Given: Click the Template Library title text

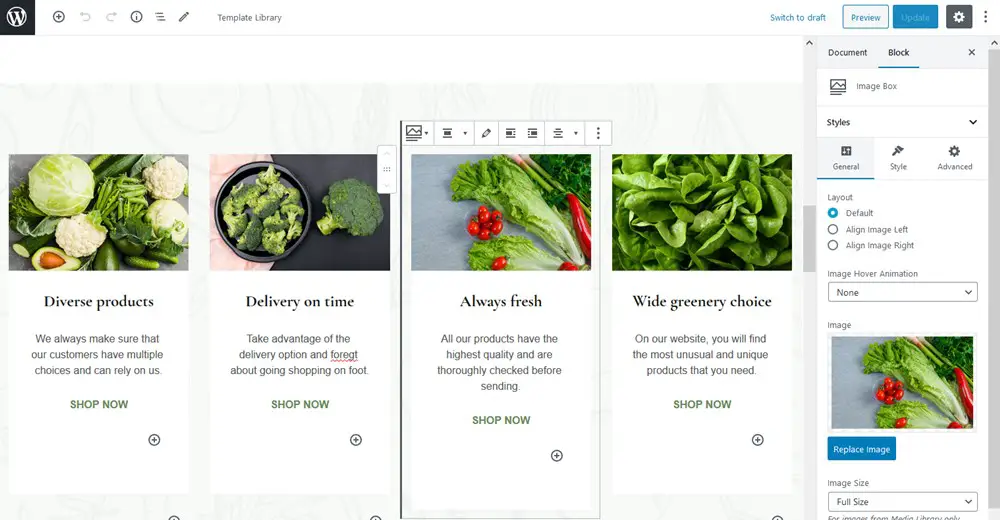Looking at the screenshot, I should click(249, 17).
